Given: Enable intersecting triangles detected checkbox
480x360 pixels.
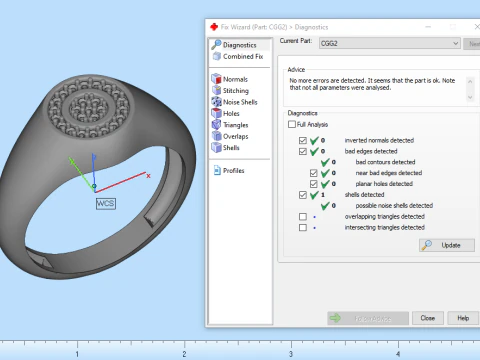Looking at the screenshot, I should (x=303, y=228).
